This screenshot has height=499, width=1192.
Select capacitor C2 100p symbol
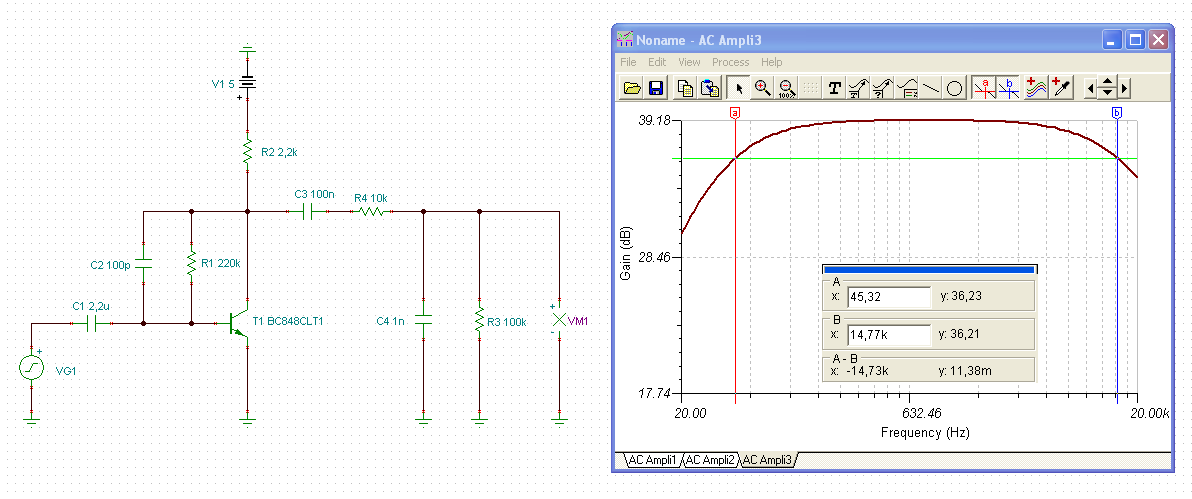pyautogui.click(x=143, y=264)
